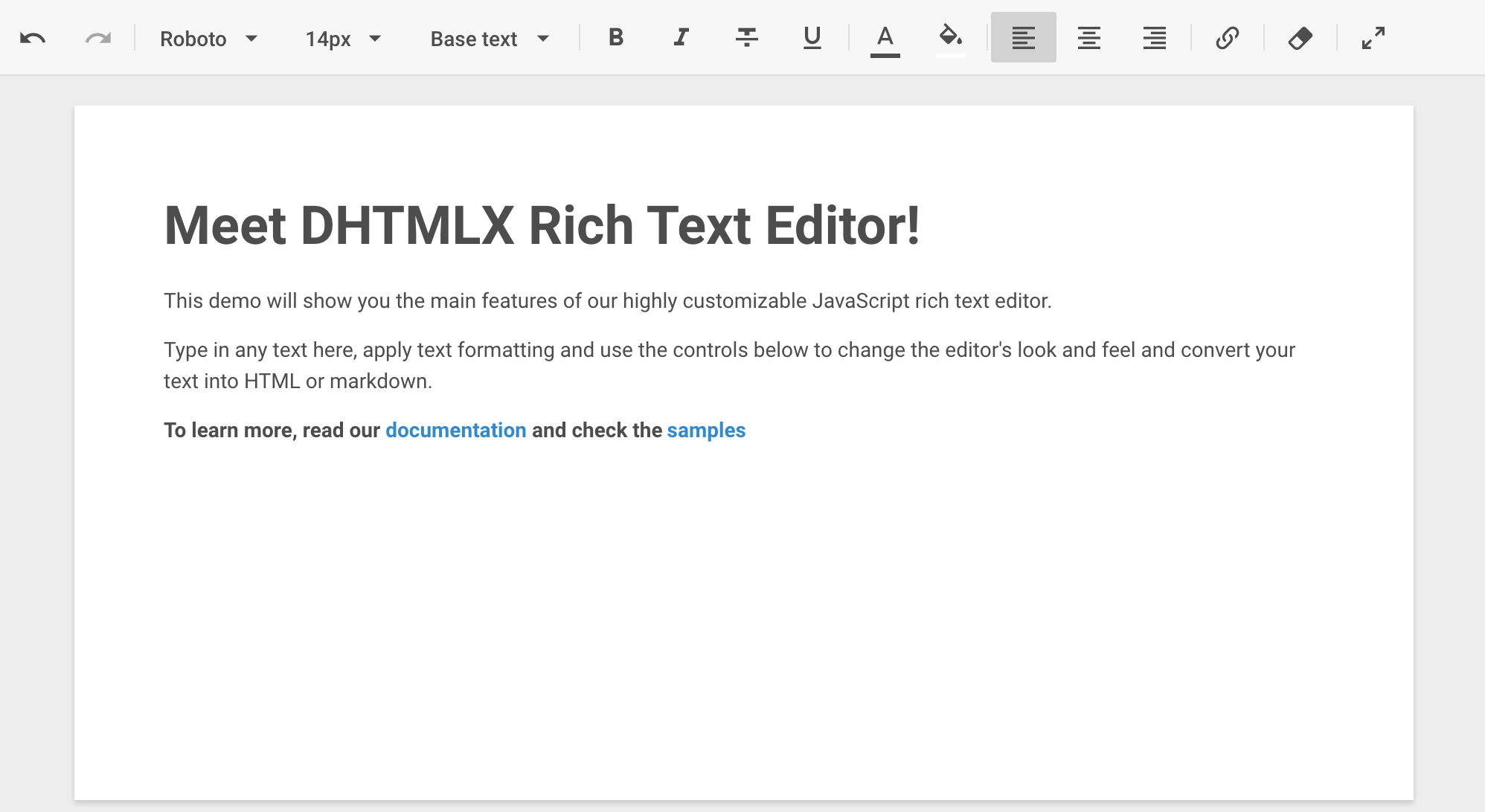Viewport: 1485px width, 812px height.
Task: Place cursor in the Meet DHTMLX heading
Action: 542,225
